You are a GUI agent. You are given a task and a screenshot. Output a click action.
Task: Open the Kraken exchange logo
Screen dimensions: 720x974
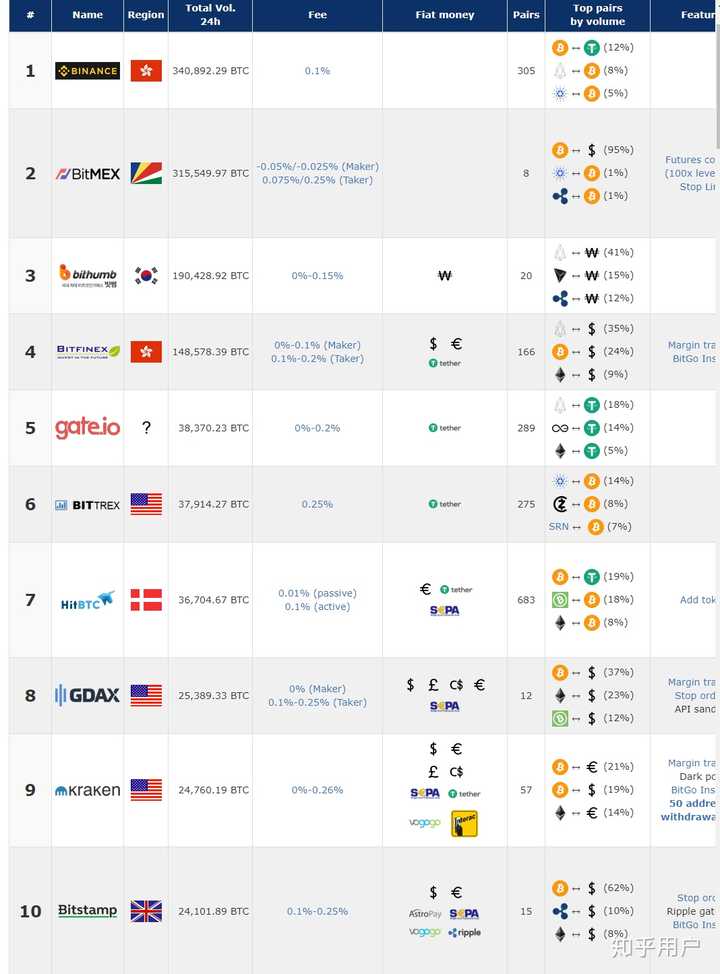[88, 790]
